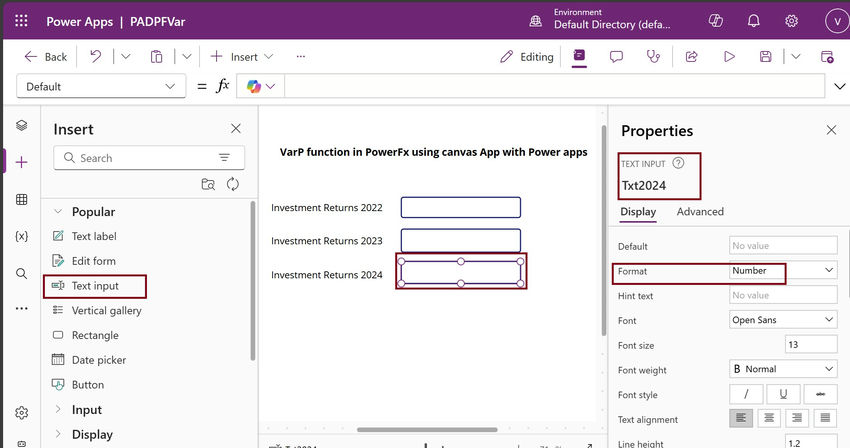Viewport: 850px width, 448px height.
Task: Set text alignment to center
Action: 768,418
